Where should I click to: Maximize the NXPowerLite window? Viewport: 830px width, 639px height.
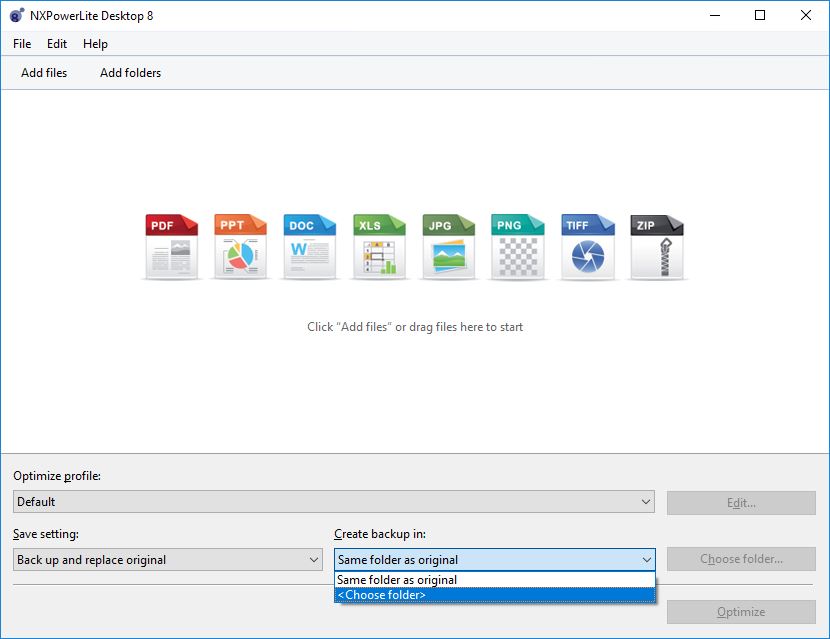760,15
